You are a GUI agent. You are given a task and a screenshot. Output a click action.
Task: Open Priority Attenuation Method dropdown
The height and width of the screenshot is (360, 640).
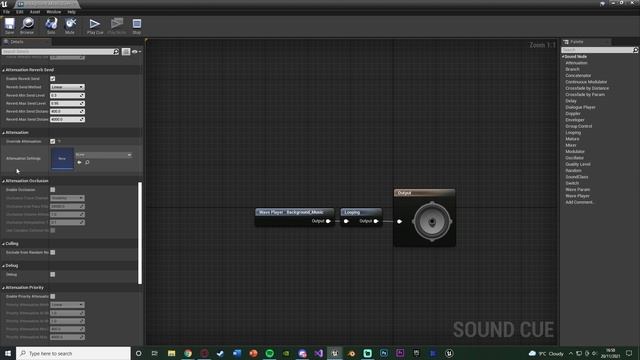[x=67, y=305]
